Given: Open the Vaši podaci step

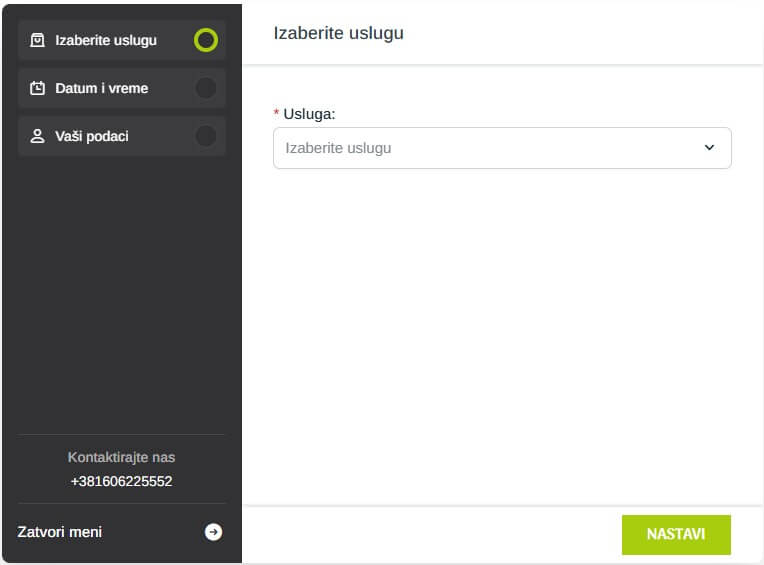Looking at the screenshot, I should coord(92,136).
